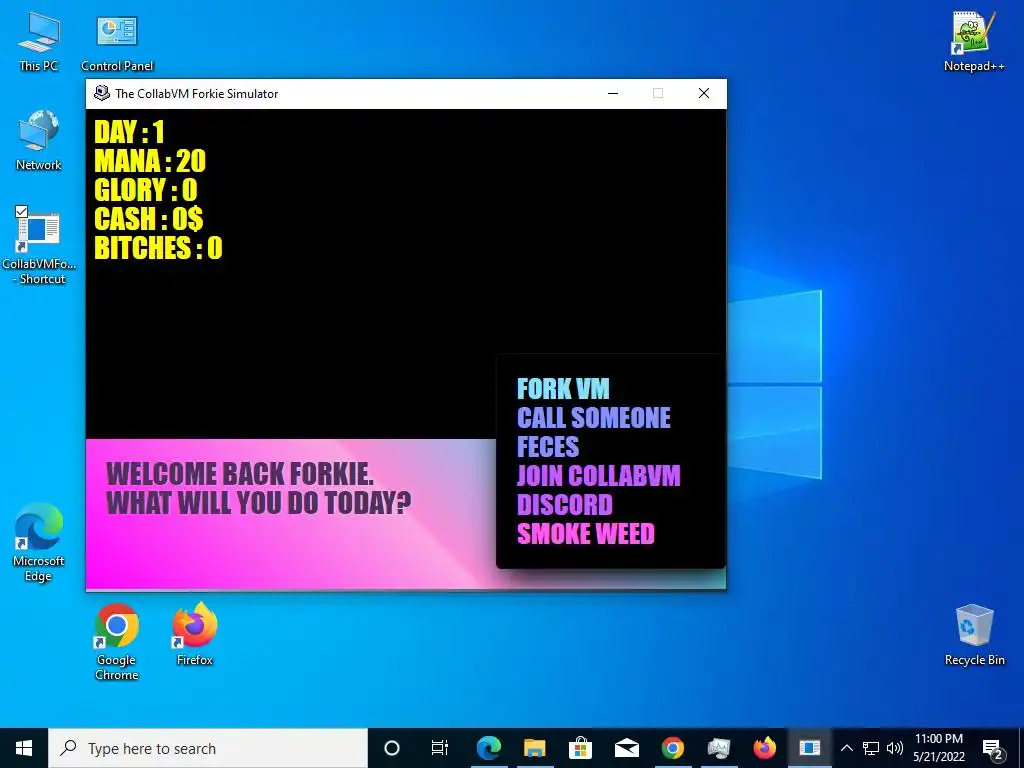Select the CollabVMFo... Shortcut desktop icon
1024x768 pixels.
pos(39,246)
